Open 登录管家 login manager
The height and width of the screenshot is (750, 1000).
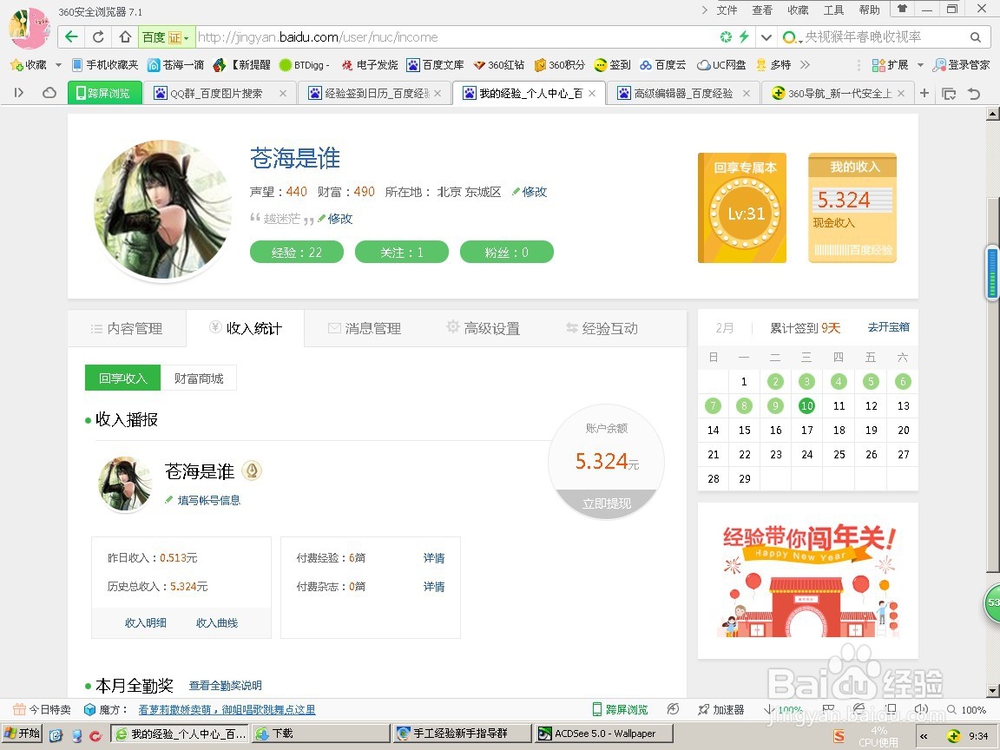tap(961, 65)
